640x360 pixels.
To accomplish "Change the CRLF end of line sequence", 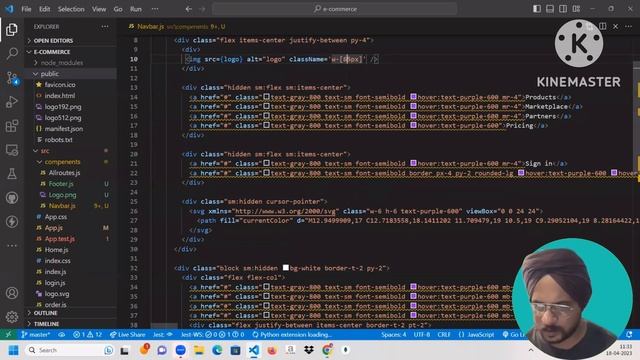I will click(x=444, y=334).
